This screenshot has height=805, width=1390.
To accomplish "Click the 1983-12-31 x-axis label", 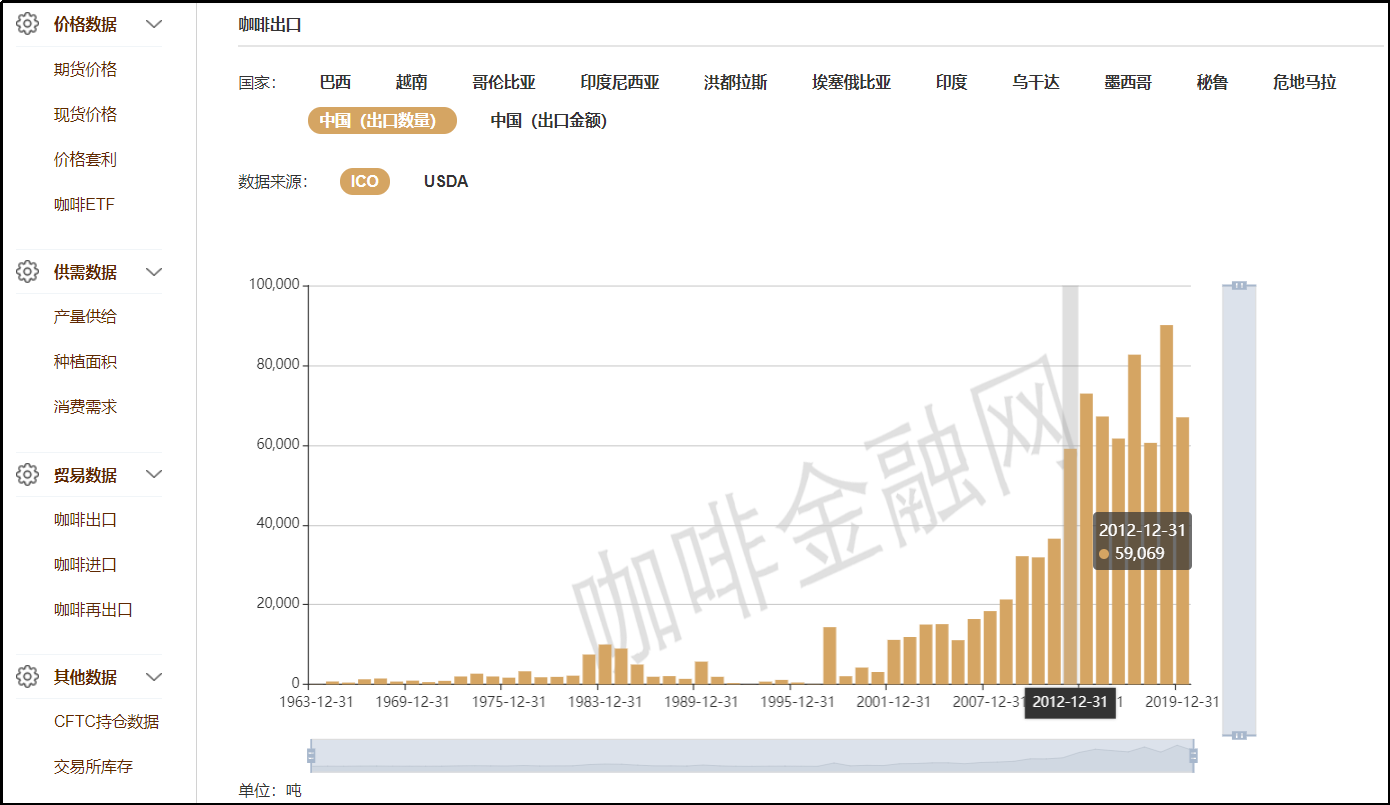I will click(x=605, y=701).
